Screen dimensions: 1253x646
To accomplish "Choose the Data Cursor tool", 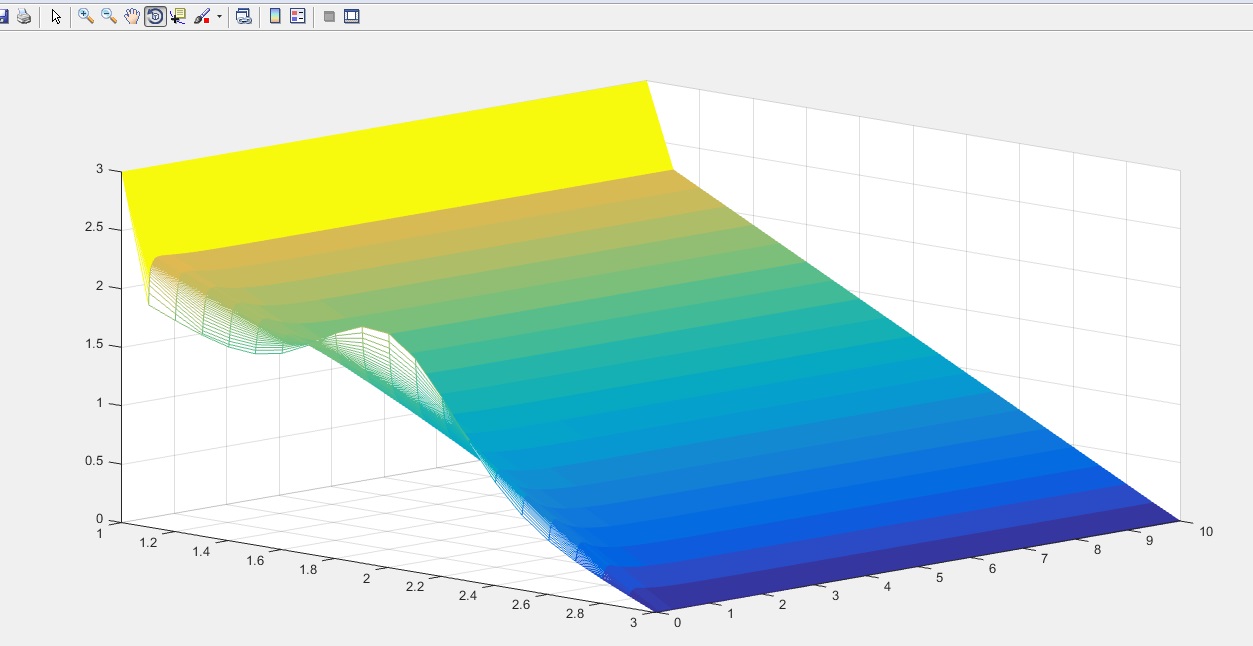I will 178,17.
